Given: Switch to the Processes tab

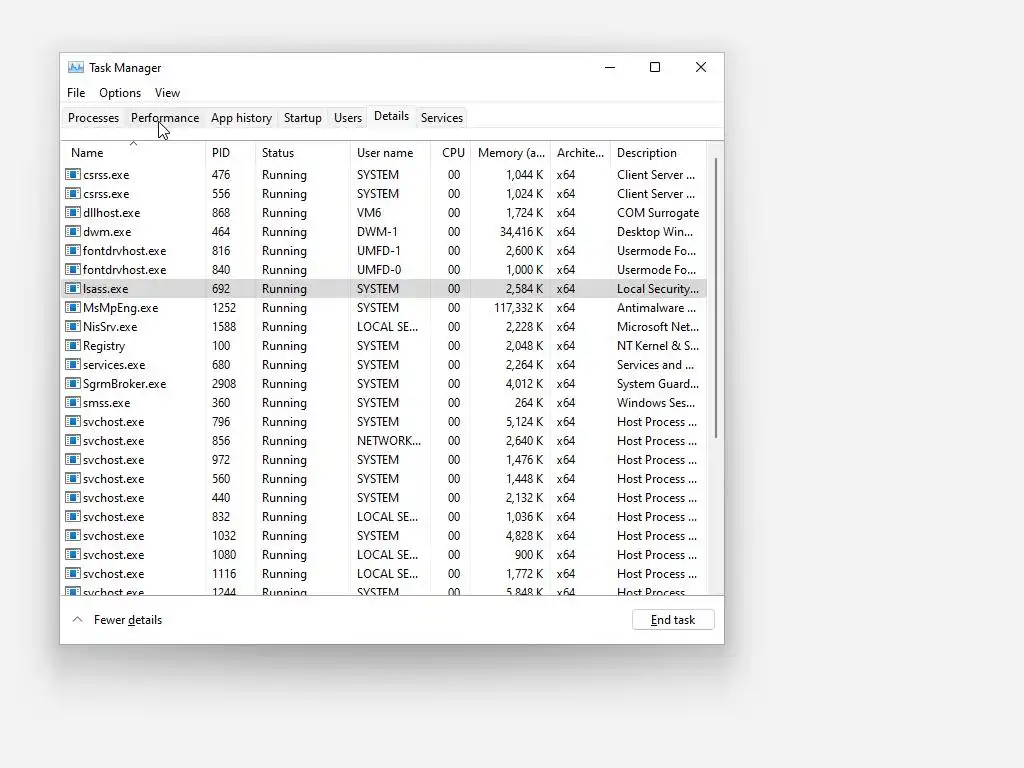Looking at the screenshot, I should pyautogui.click(x=93, y=118).
